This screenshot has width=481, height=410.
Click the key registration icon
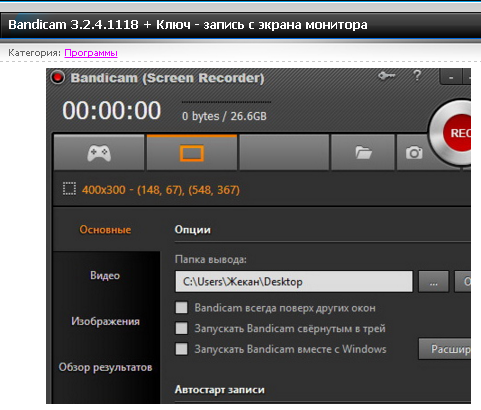pyautogui.click(x=386, y=76)
